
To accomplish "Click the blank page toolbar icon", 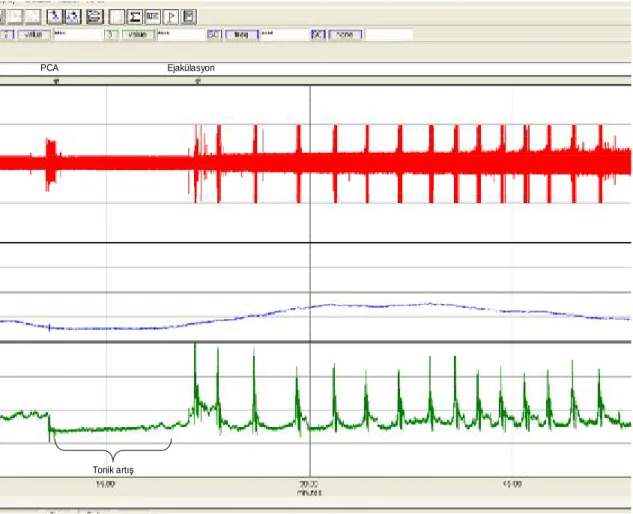I will 117,17.
